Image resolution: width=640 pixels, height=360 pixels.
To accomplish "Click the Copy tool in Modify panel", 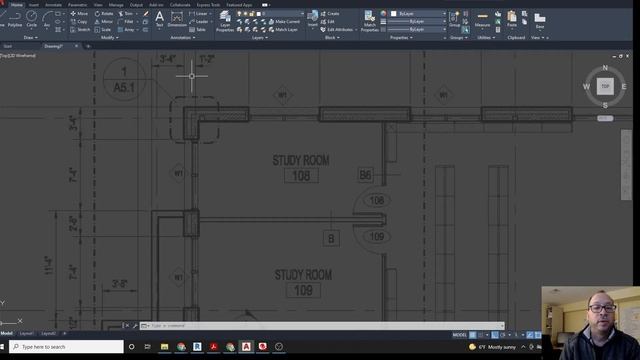I will (79, 22).
